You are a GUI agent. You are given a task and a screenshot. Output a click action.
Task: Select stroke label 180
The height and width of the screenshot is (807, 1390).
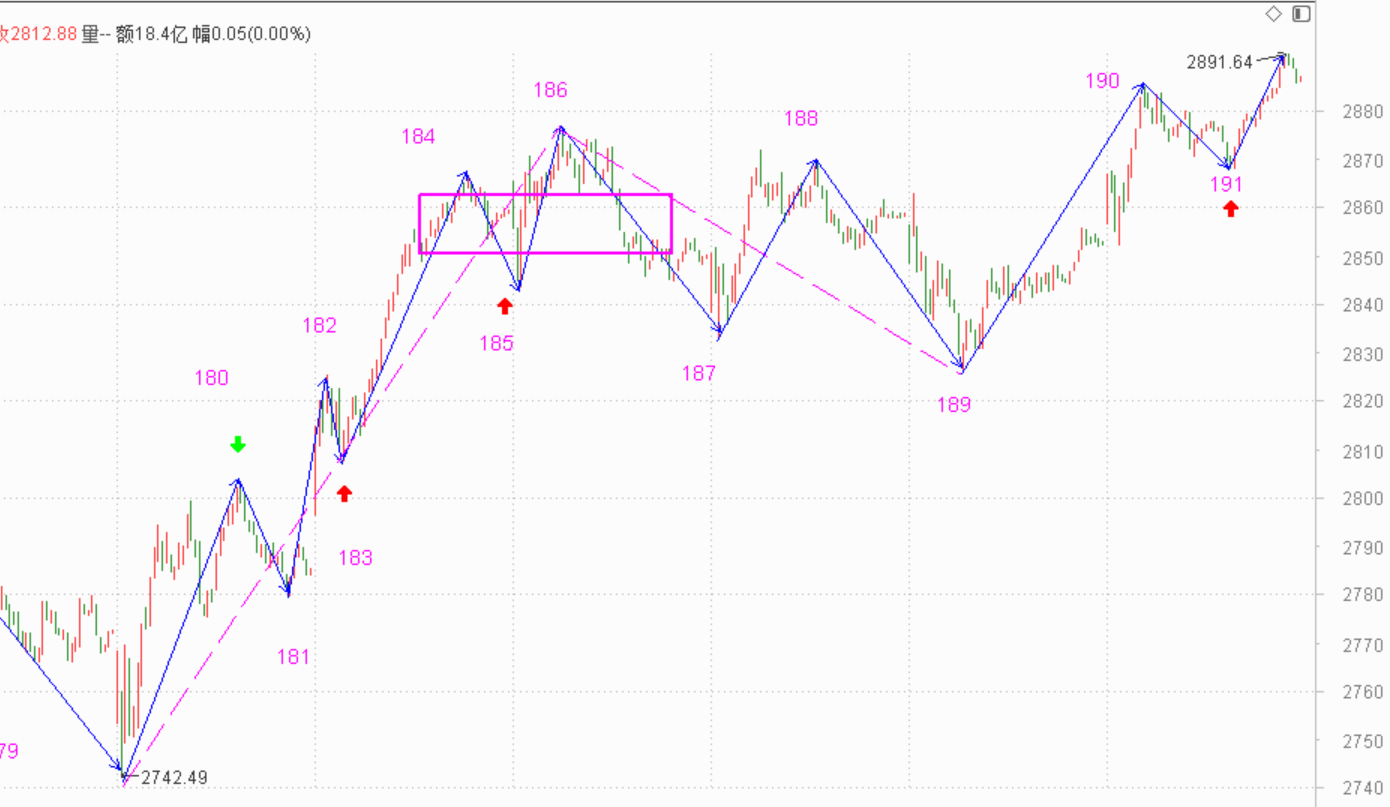point(211,378)
